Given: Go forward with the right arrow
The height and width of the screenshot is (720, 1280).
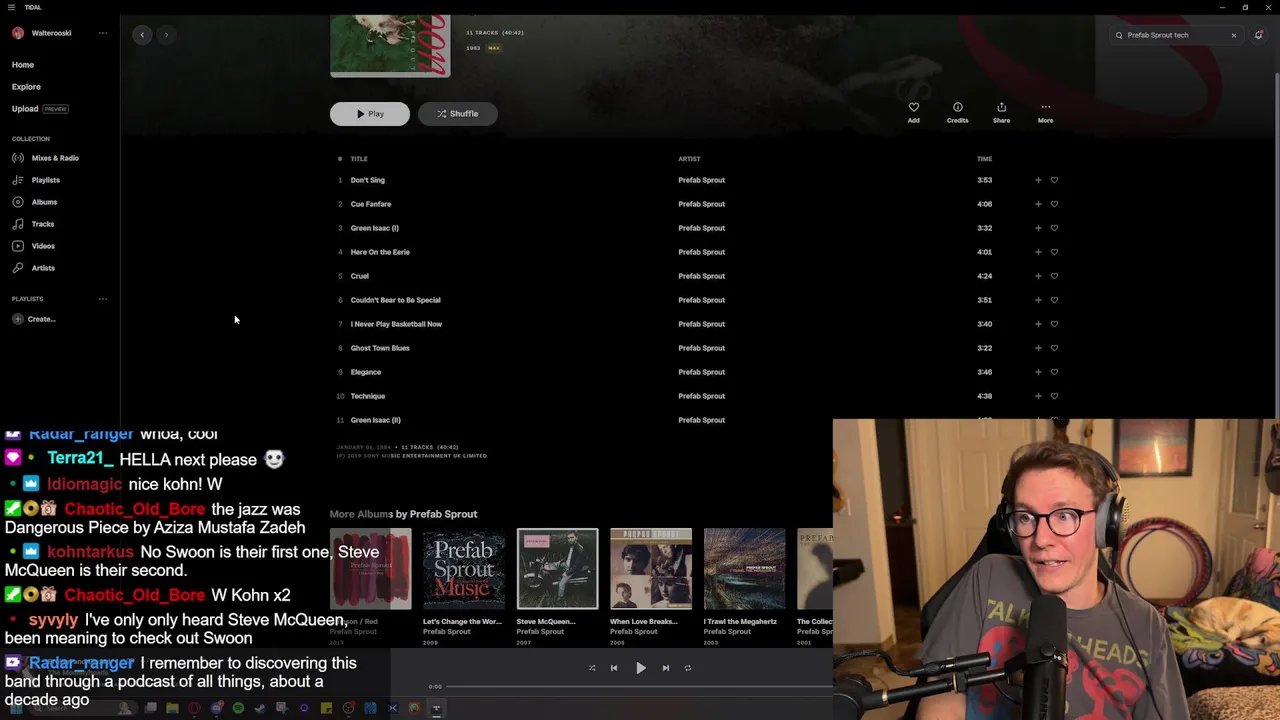Looking at the screenshot, I should 166,35.
